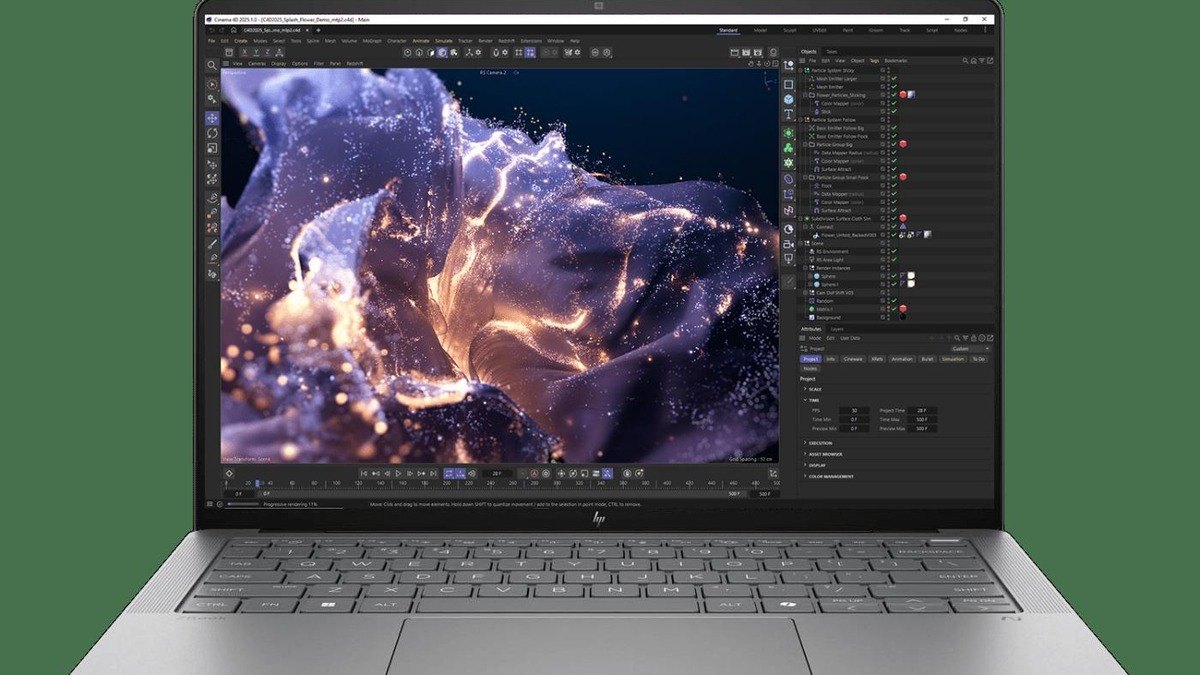Click the red tag on Particle Group Big
The height and width of the screenshot is (675, 1200).
903,144
